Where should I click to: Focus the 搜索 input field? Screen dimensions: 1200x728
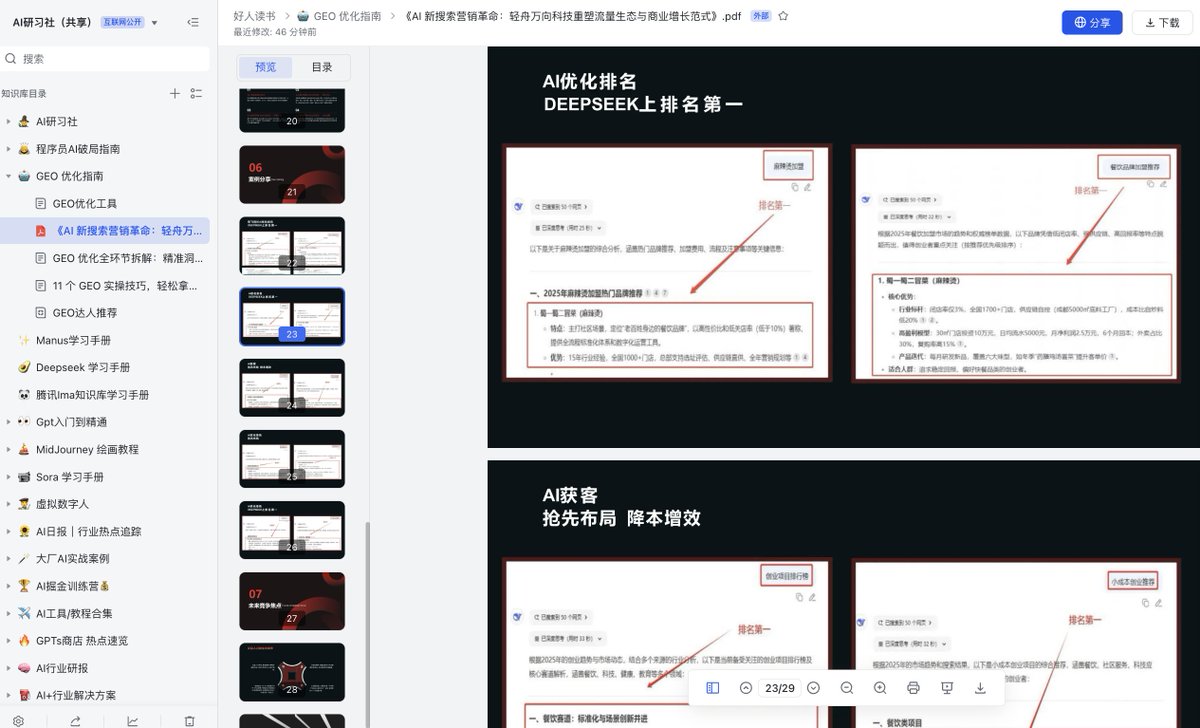click(x=105, y=59)
